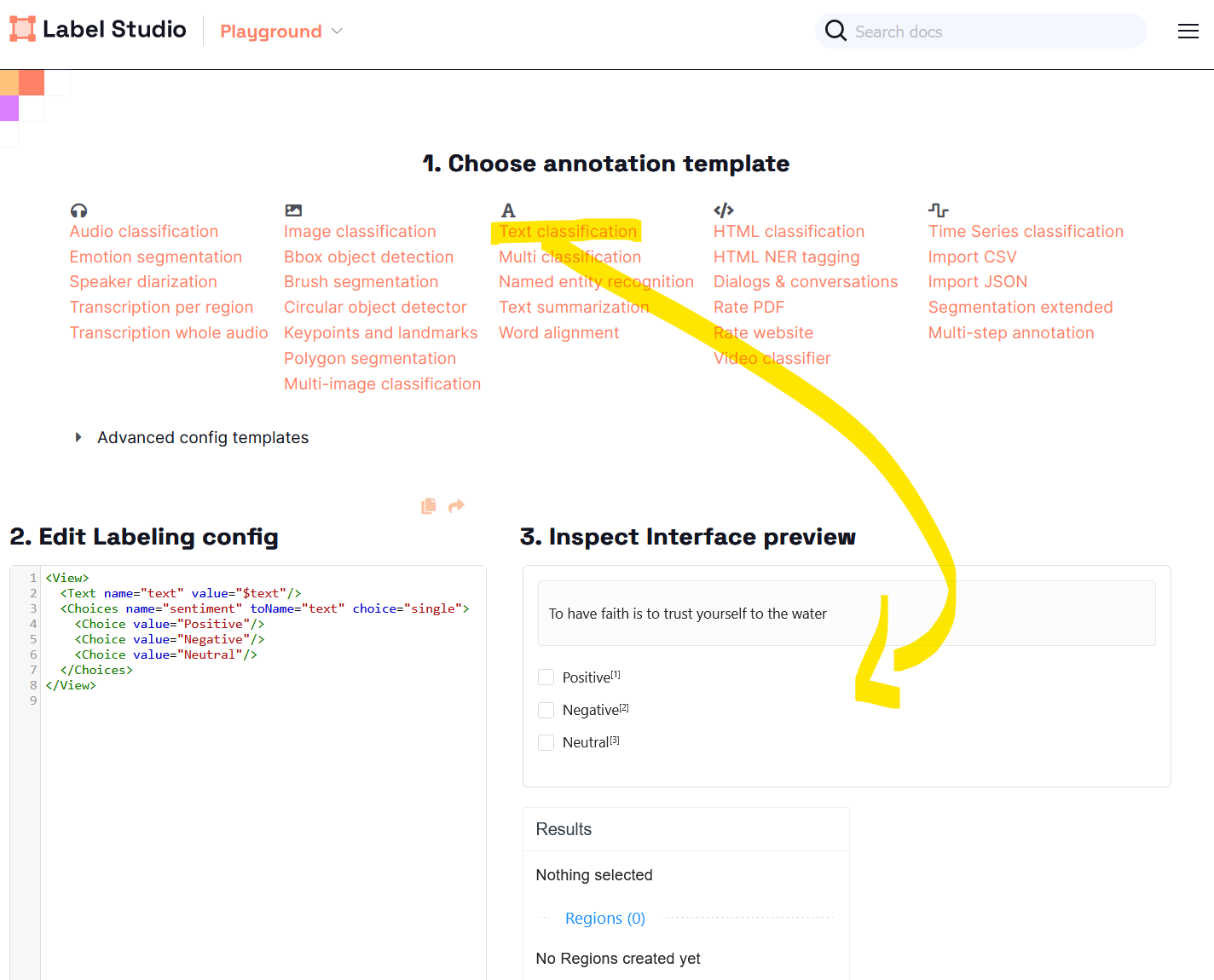Click the HTML code brackets icon
This screenshot has height=980, width=1214.
723,210
